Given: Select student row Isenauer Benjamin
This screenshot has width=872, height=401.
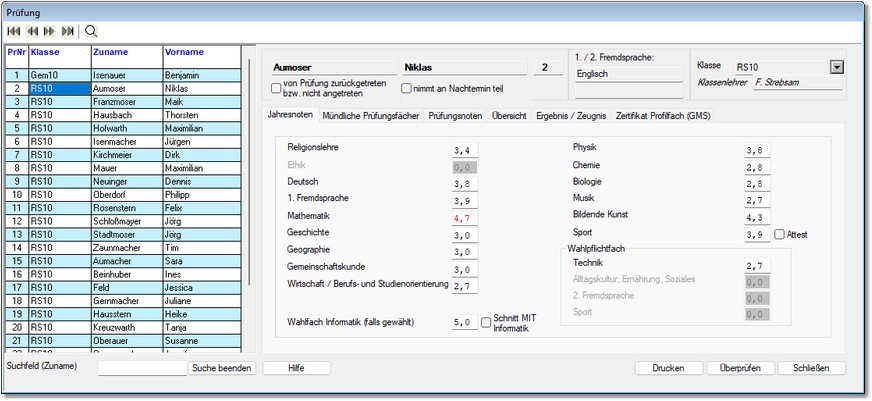Looking at the screenshot, I should 130,75.
